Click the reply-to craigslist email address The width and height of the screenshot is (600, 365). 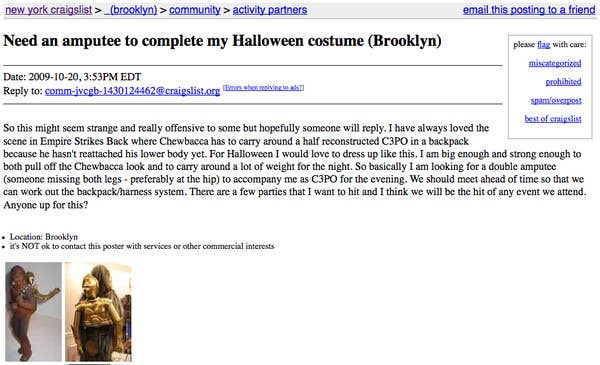tap(132, 91)
